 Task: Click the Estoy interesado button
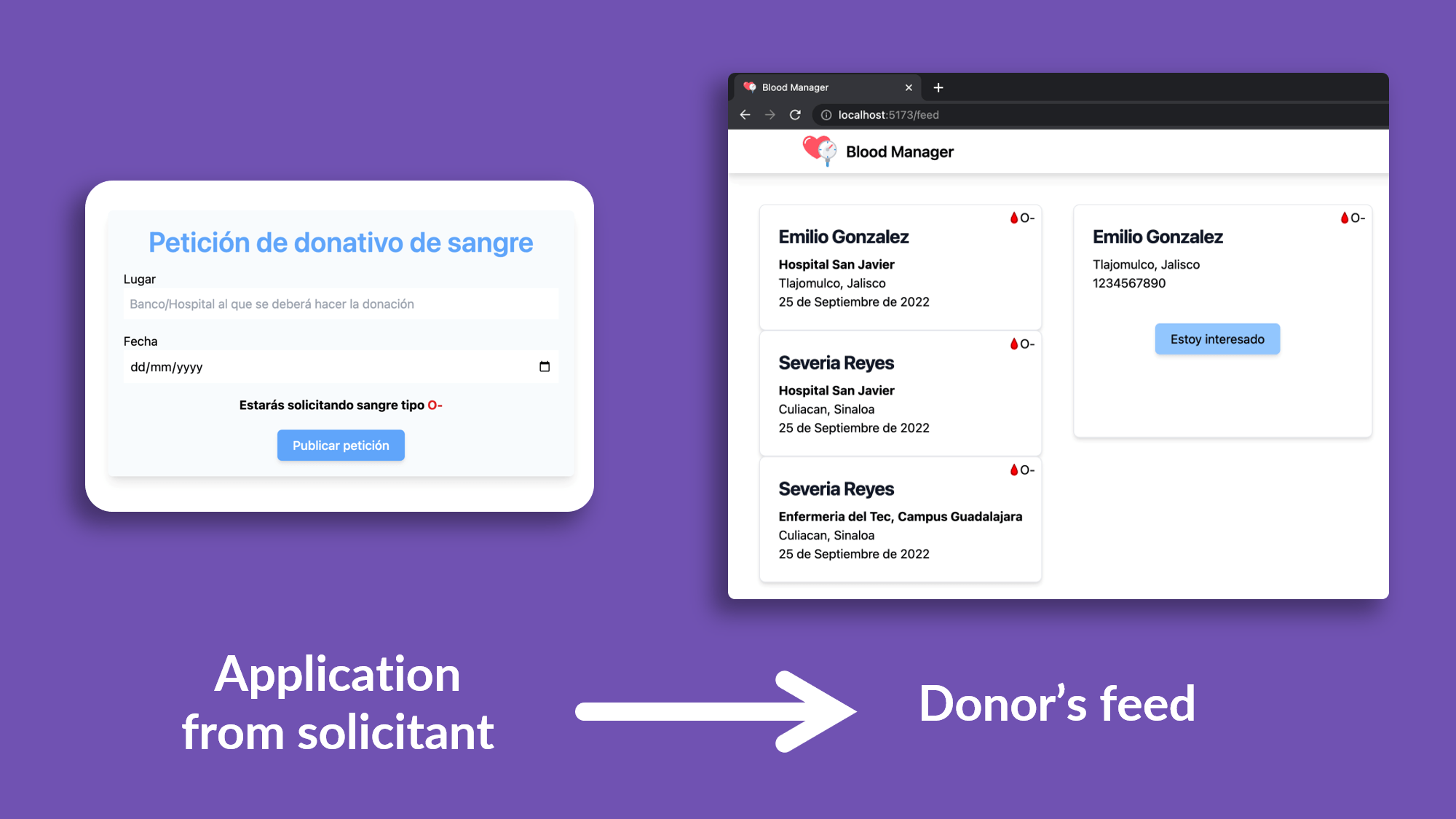(1217, 338)
